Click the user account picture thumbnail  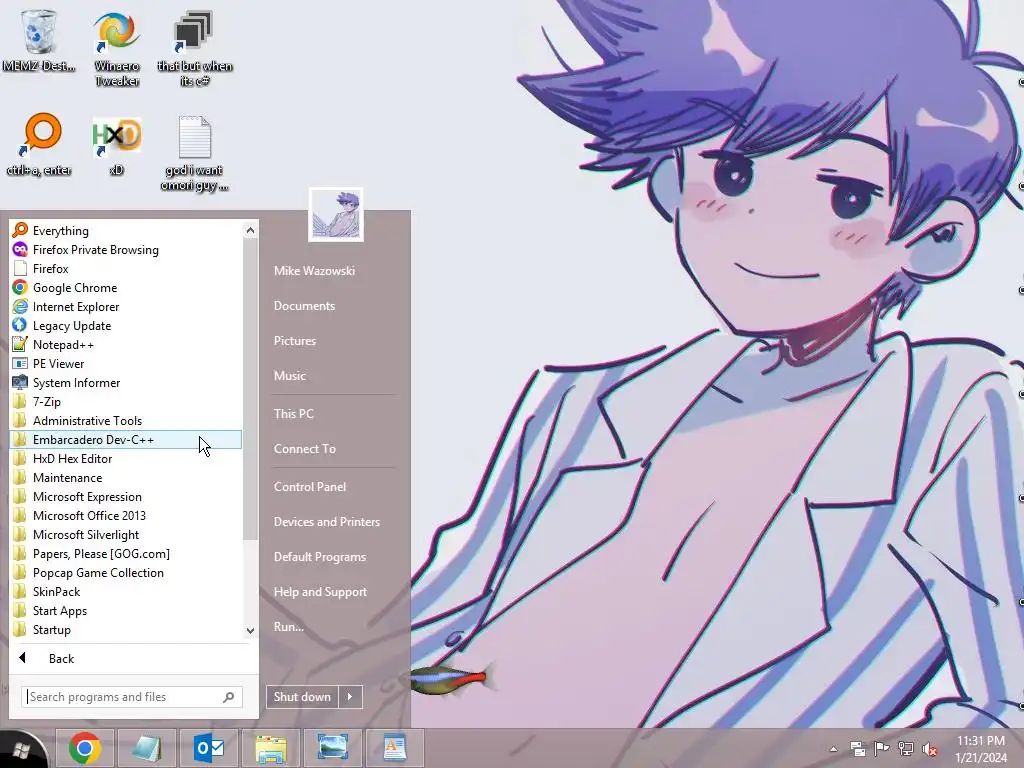point(336,214)
